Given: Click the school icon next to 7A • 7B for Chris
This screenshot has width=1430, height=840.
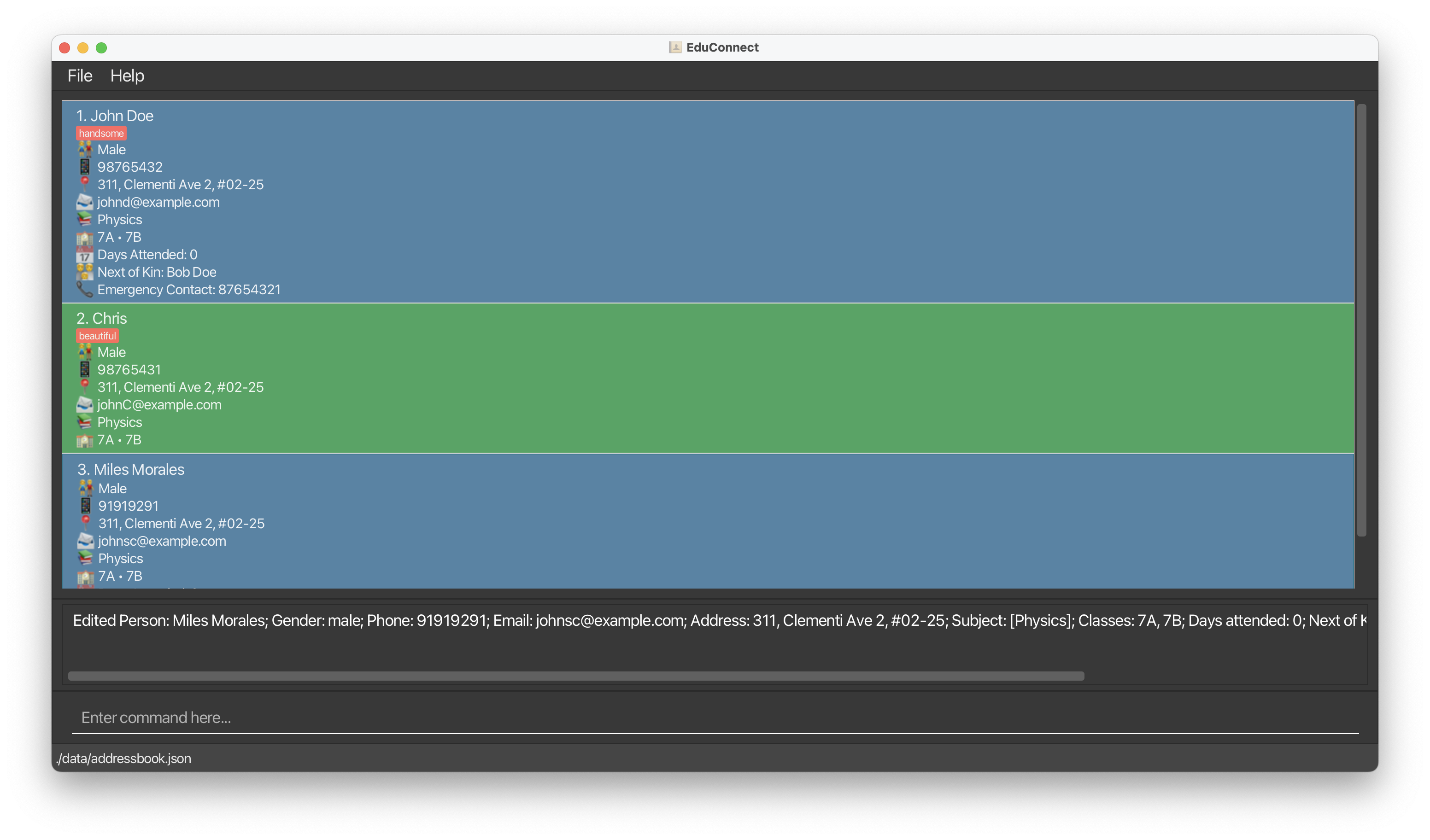Looking at the screenshot, I should coord(85,440).
